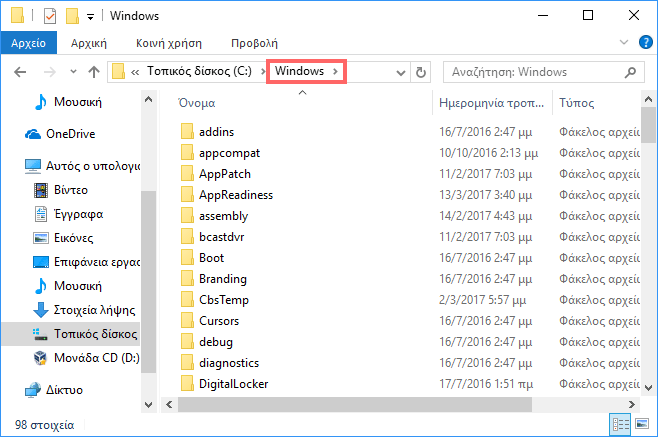Sort by the Όνομα column header
The height and width of the screenshot is (437, 658).
click(197, 103)
